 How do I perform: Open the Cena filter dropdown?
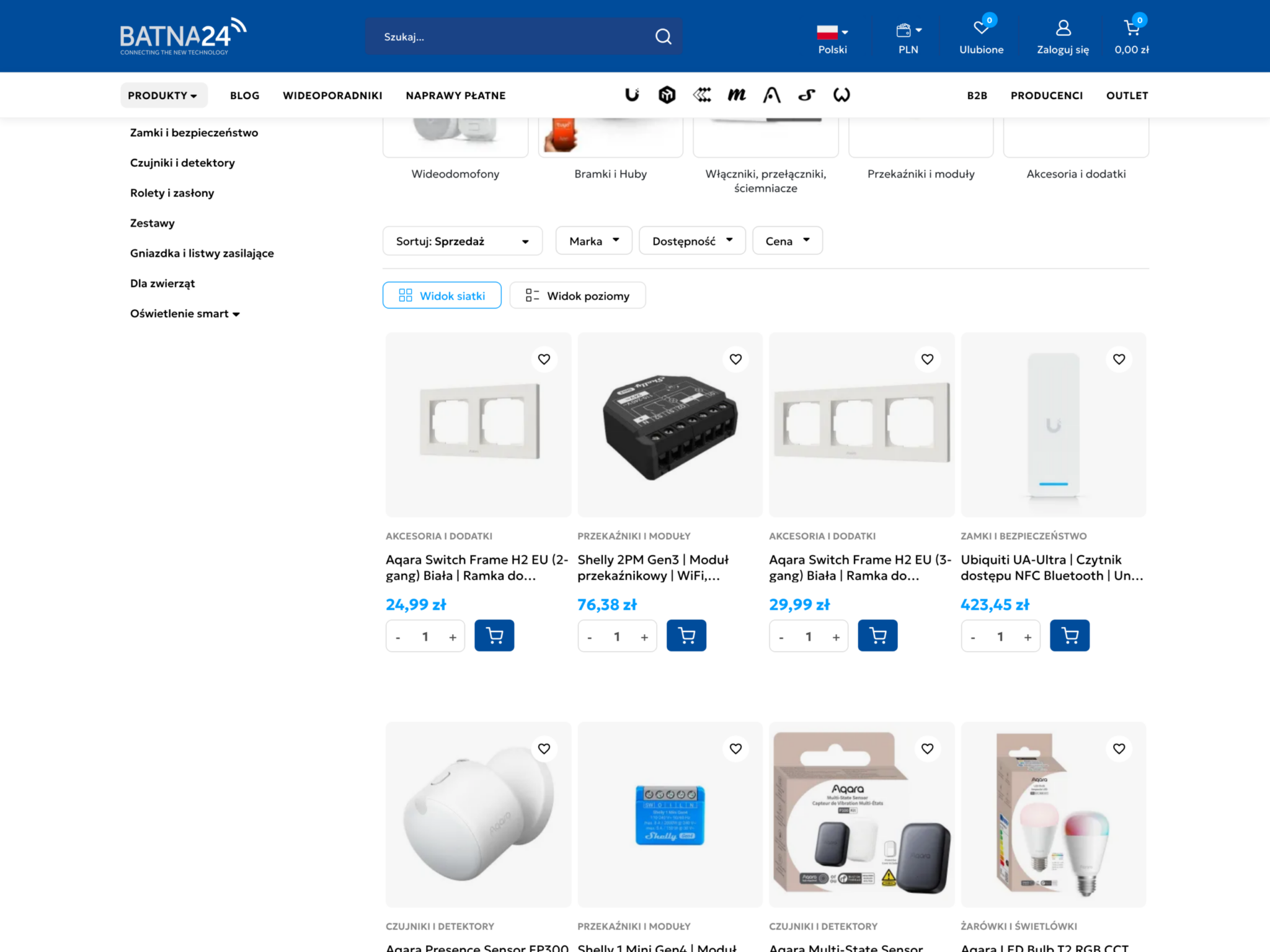[788, 240]
